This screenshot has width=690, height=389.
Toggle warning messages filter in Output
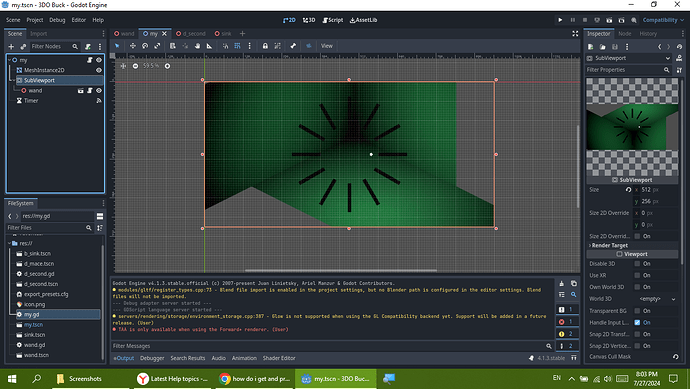(x=567, y=334)
